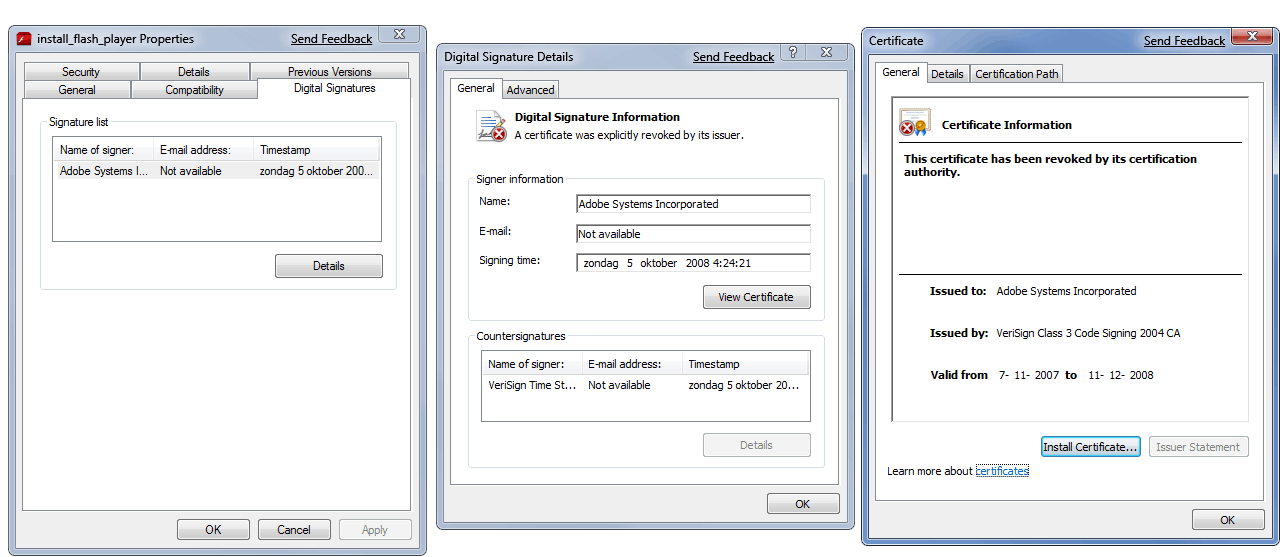Screen dimensions: 1286x557
Task: Close the Certificate window
Action: [x=1251, y=37]
